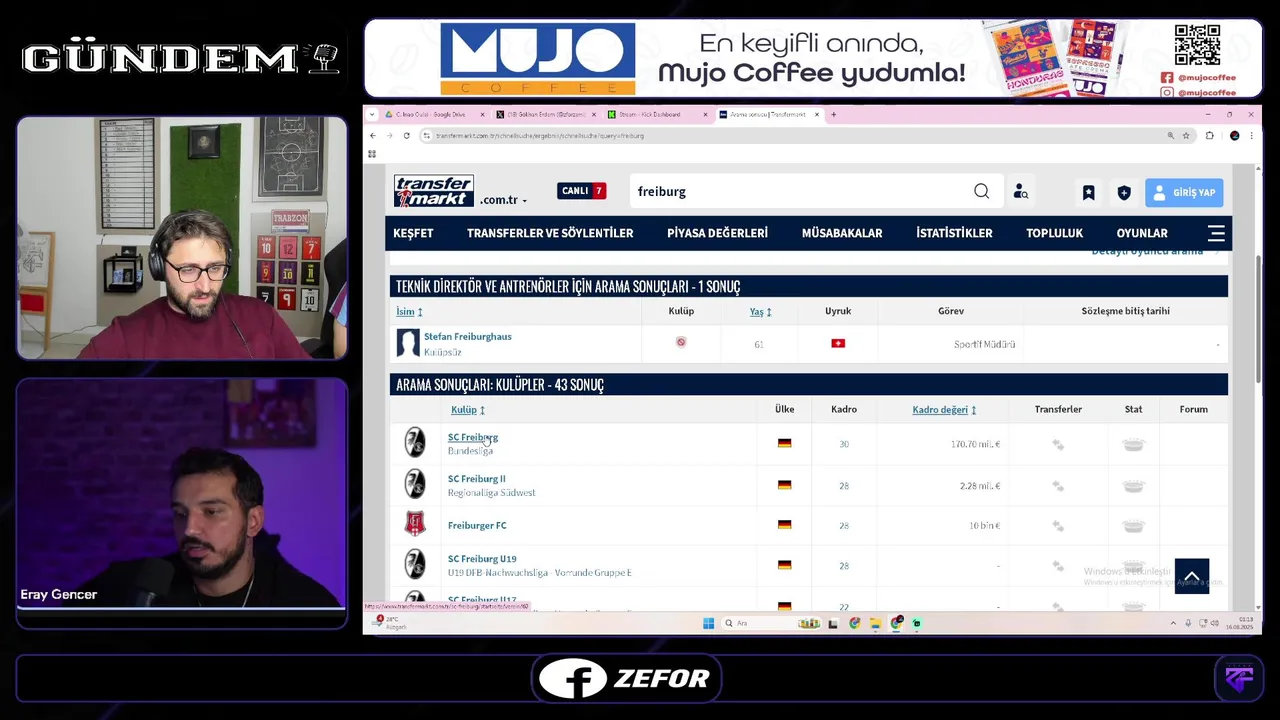The image size is (1280, 720).
Task: Open the Freiburger FC club link
Action: pyautogui.click(x=477, y=525)
